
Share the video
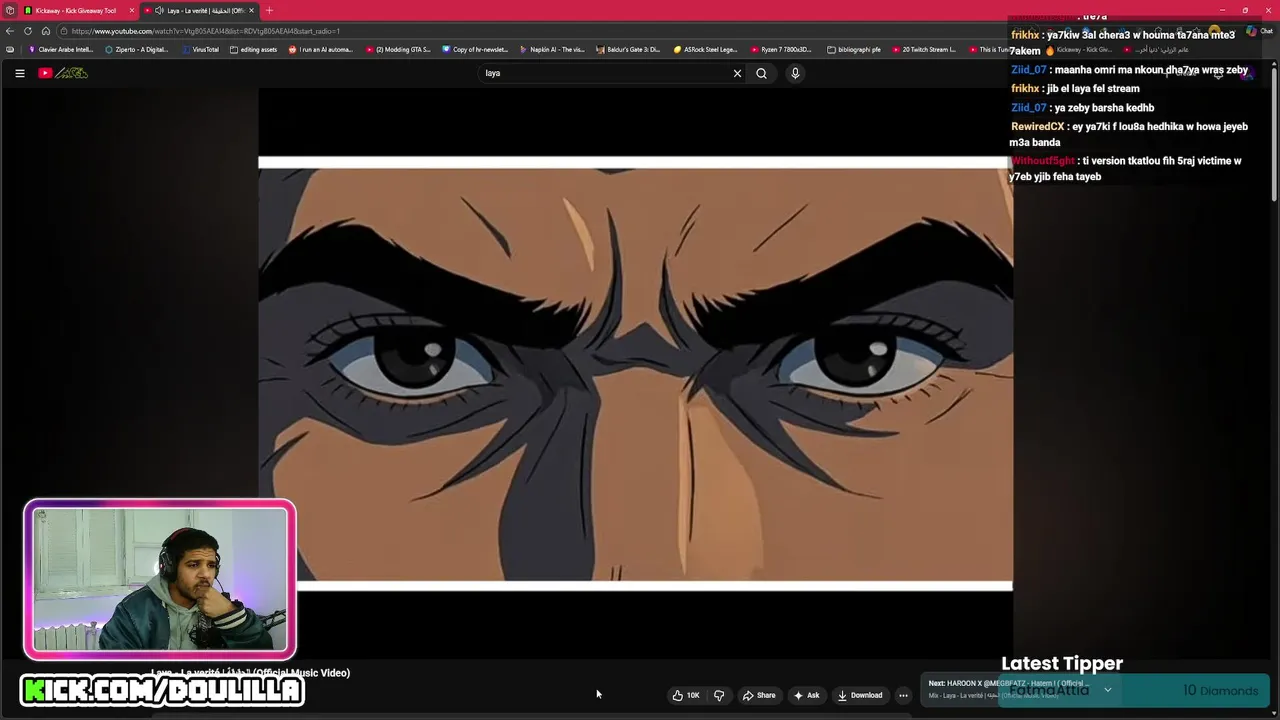pyautogui.click(x=759, y=695)
